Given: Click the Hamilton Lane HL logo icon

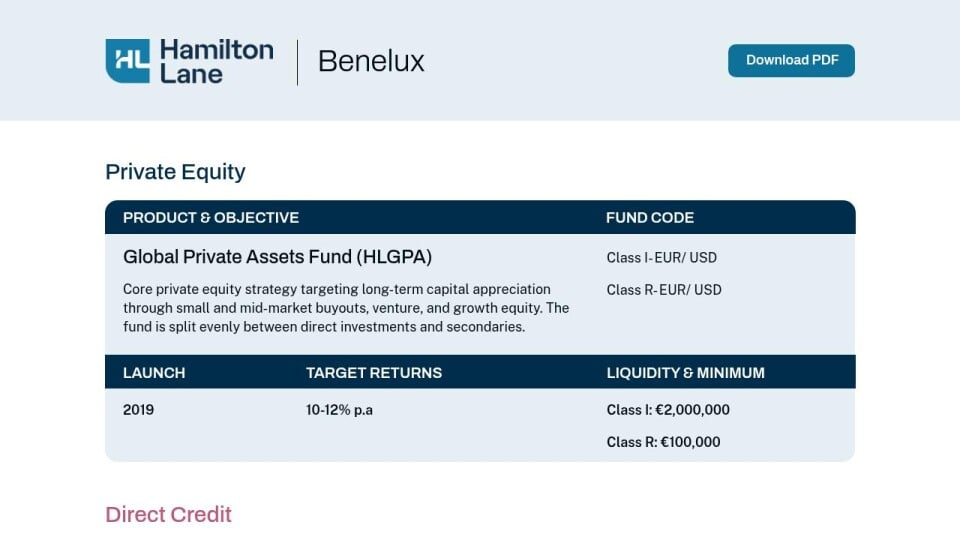Looking at the screenshot, I should [x=127, y=61].
